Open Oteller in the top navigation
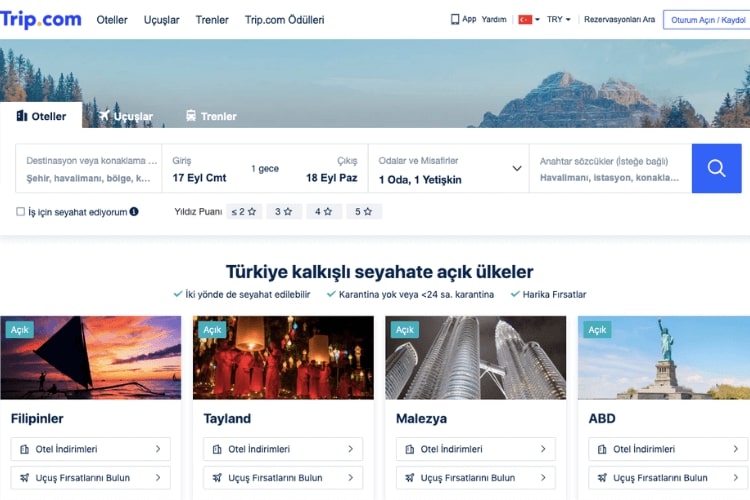Image resolution: width=750 pixels, height=500 pixels. (112, 20)
